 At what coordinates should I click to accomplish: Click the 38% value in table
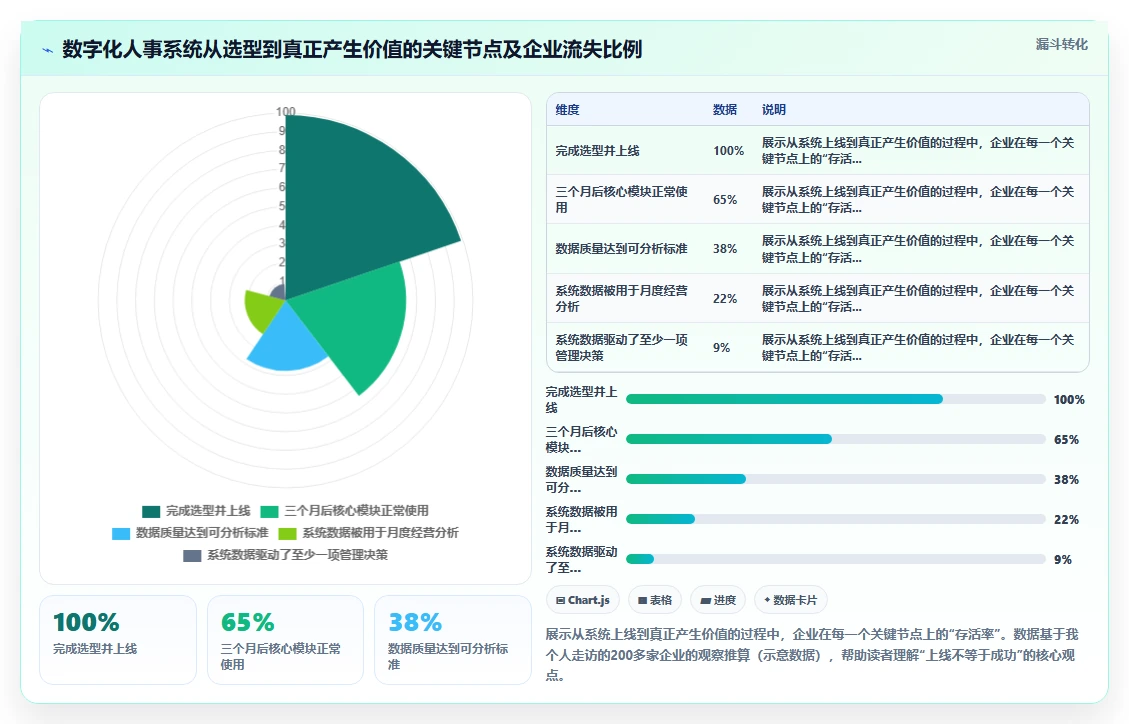tap(725, 248)
